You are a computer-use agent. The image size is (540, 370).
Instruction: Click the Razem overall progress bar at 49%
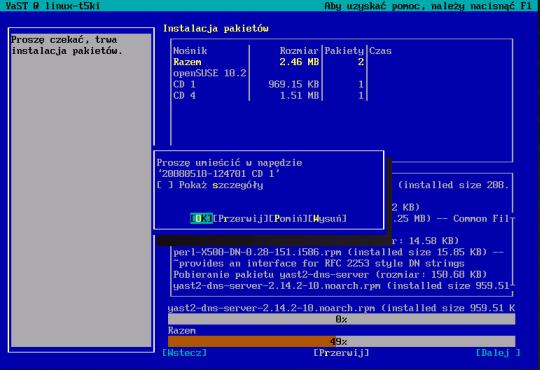pos(342,341)
